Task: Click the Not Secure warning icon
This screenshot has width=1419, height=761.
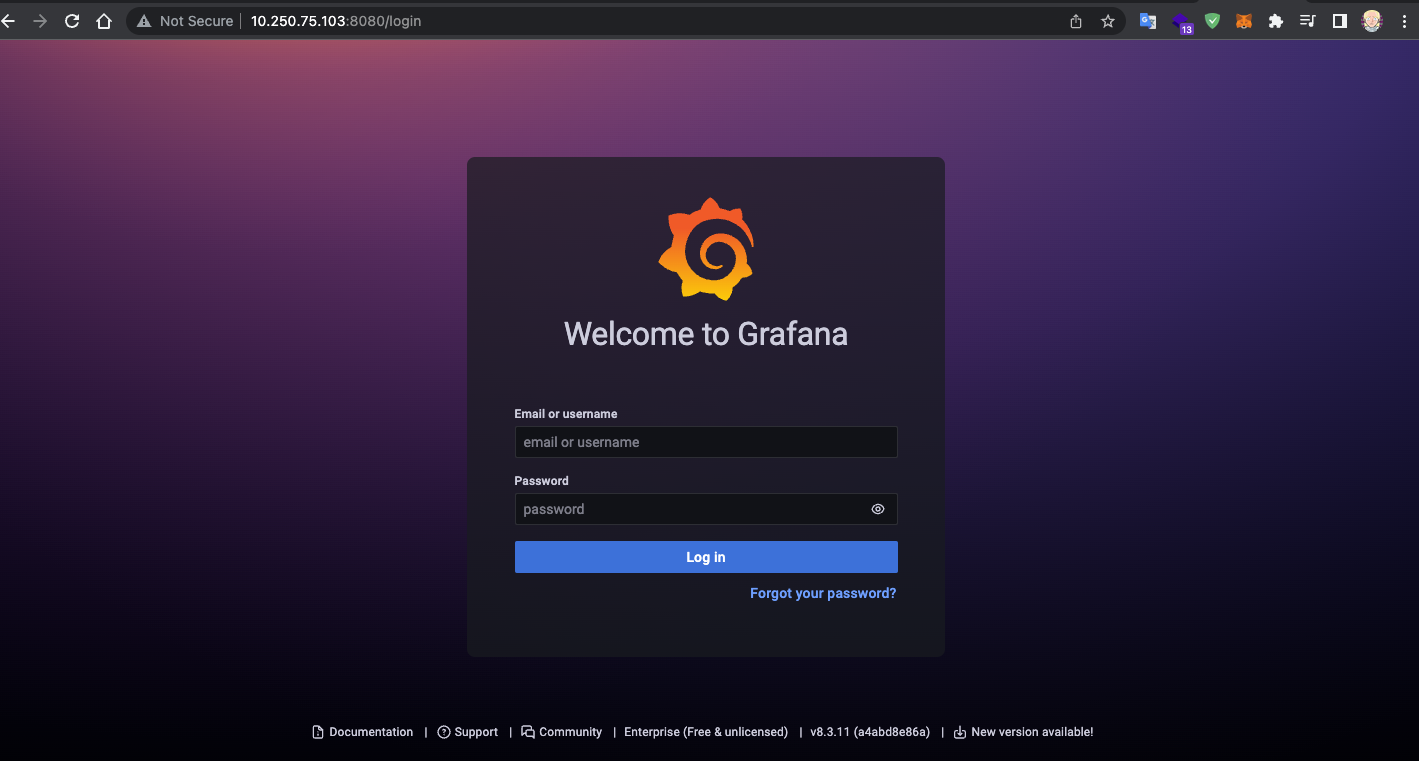Action: click(144, 21)
